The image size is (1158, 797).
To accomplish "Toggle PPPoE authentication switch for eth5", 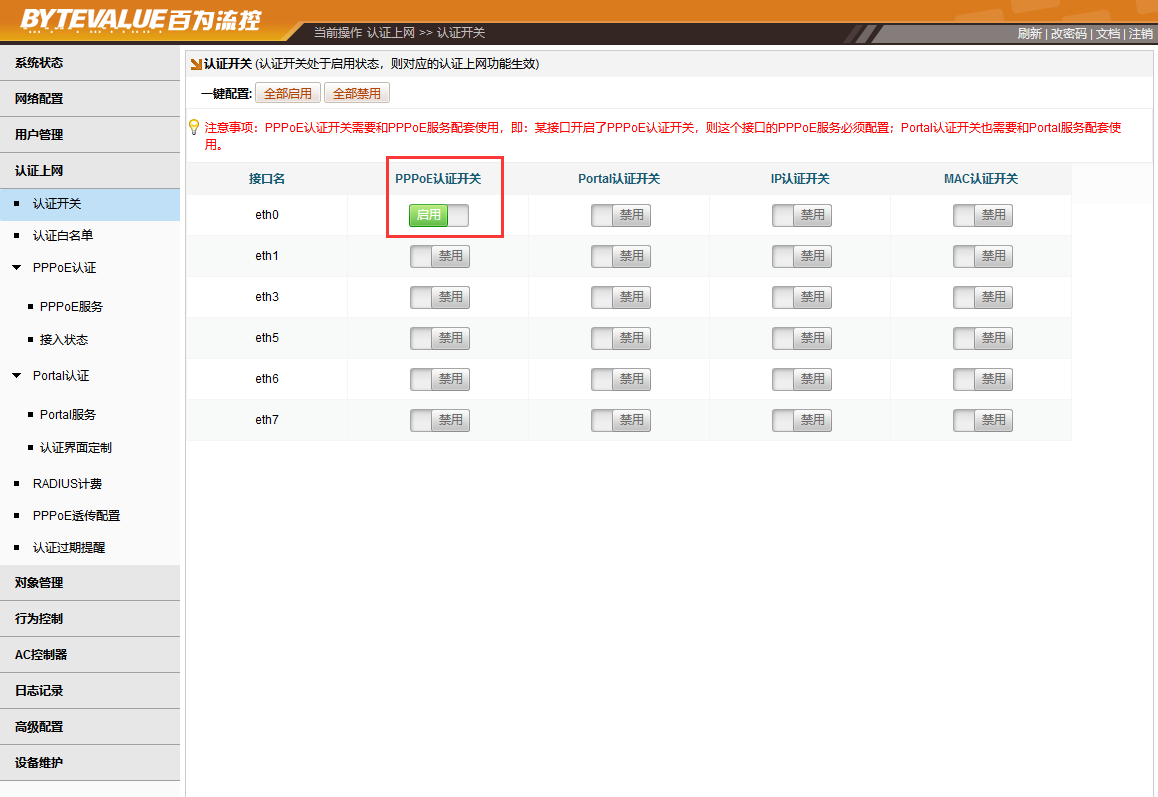I will pyautogui.click(x=439, y=338).
